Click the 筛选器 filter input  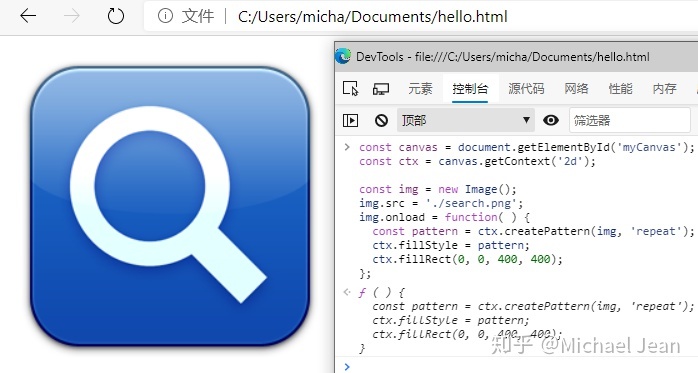pos(629,120)
